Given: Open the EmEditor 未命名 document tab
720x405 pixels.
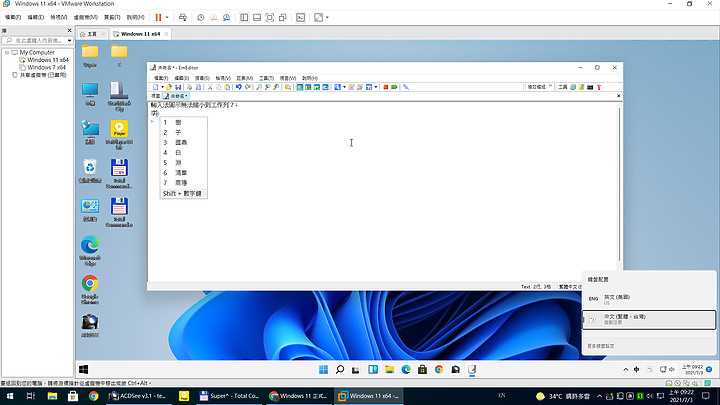Looking at the screenshot, I should [x=176, y=96].
